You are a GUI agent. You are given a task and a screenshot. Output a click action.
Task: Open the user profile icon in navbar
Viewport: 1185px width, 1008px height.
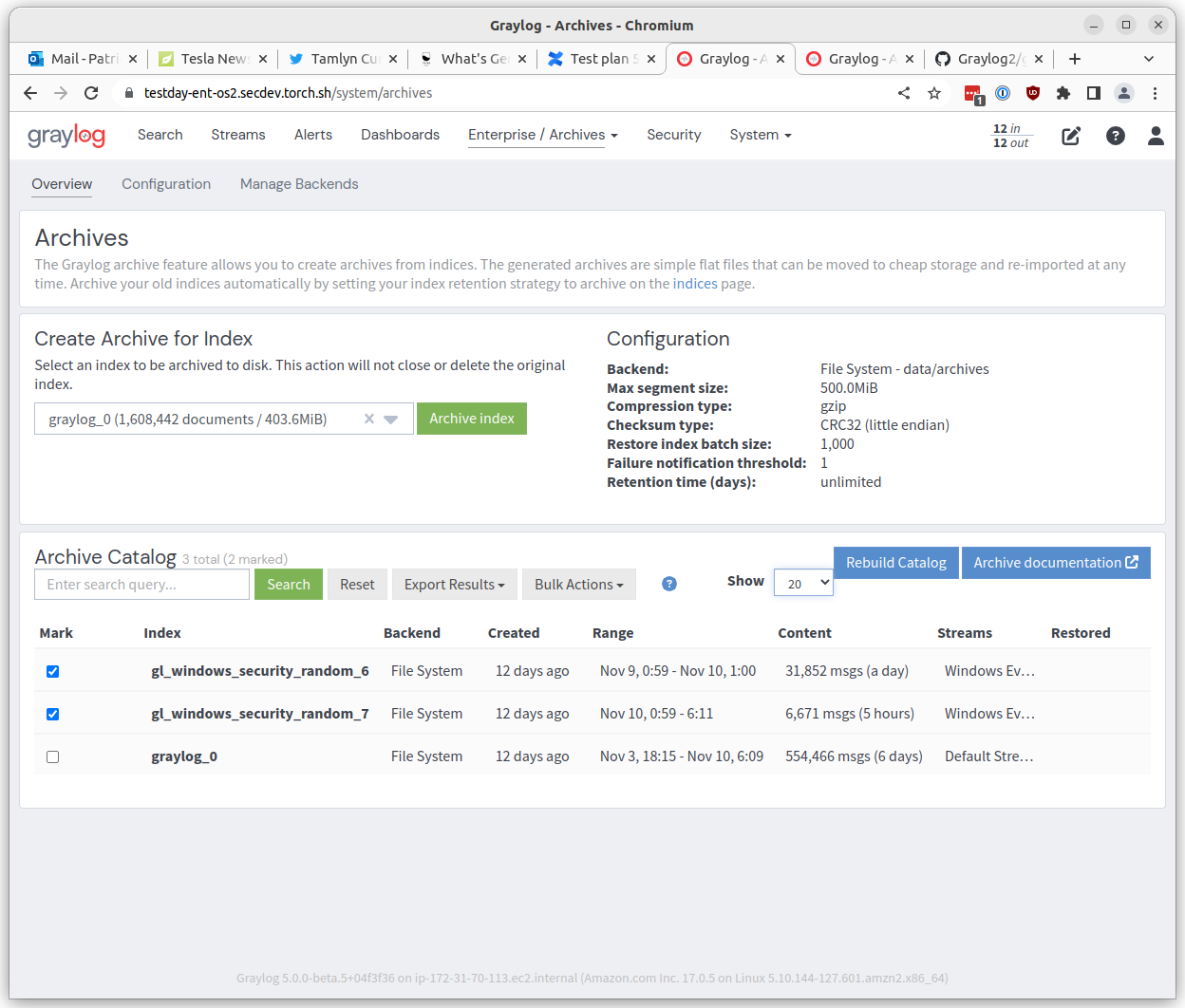pos(1156,136)
